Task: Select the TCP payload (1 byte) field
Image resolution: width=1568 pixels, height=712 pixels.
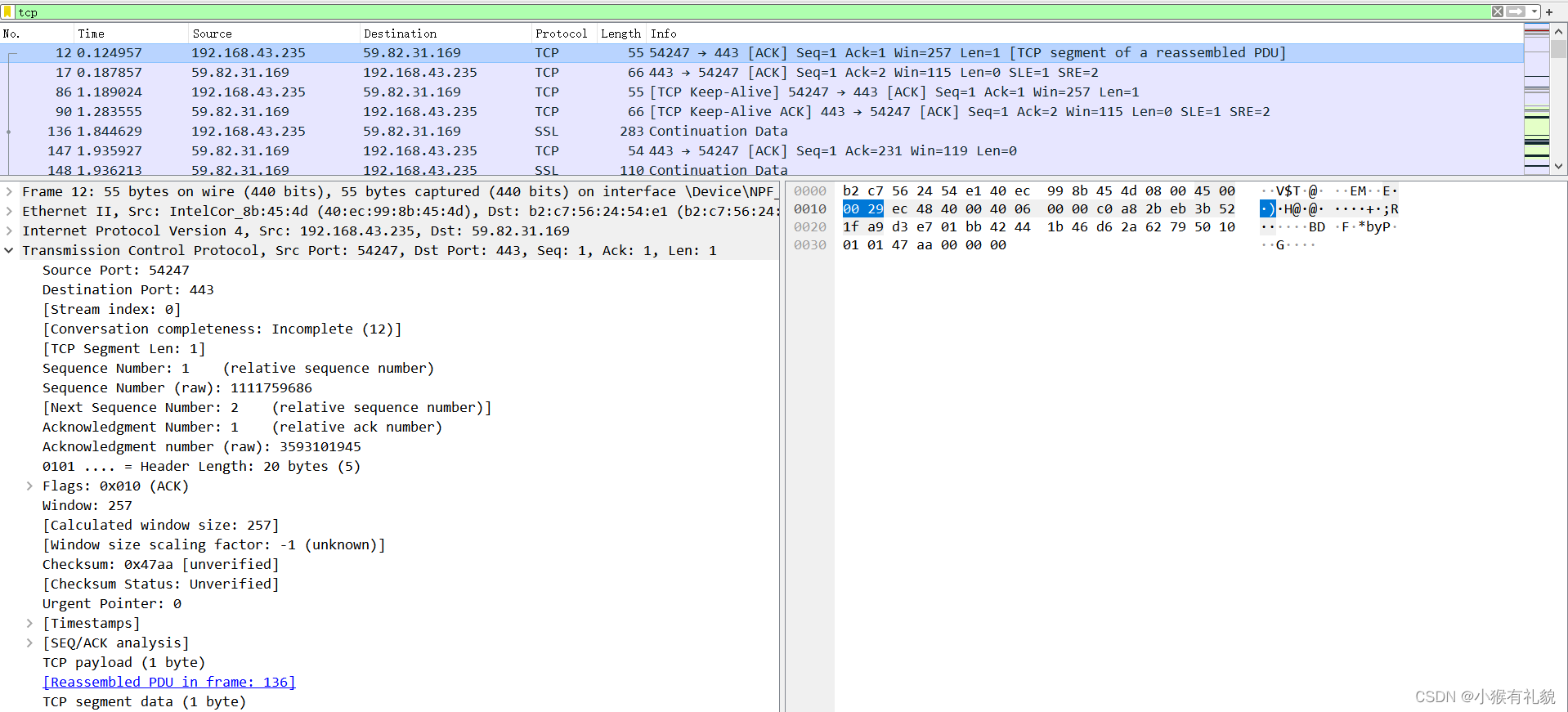Action: [x=124, y=662]
